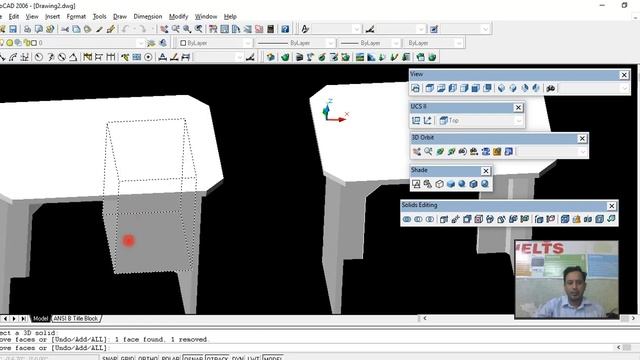Click the layout tab previous-arrow navigation button

click(x=5, y=318)
